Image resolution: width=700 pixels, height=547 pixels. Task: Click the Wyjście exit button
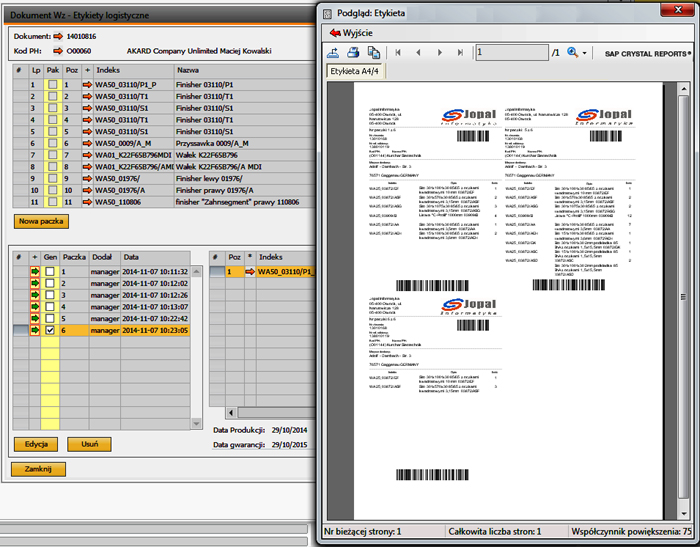(351, 33)
